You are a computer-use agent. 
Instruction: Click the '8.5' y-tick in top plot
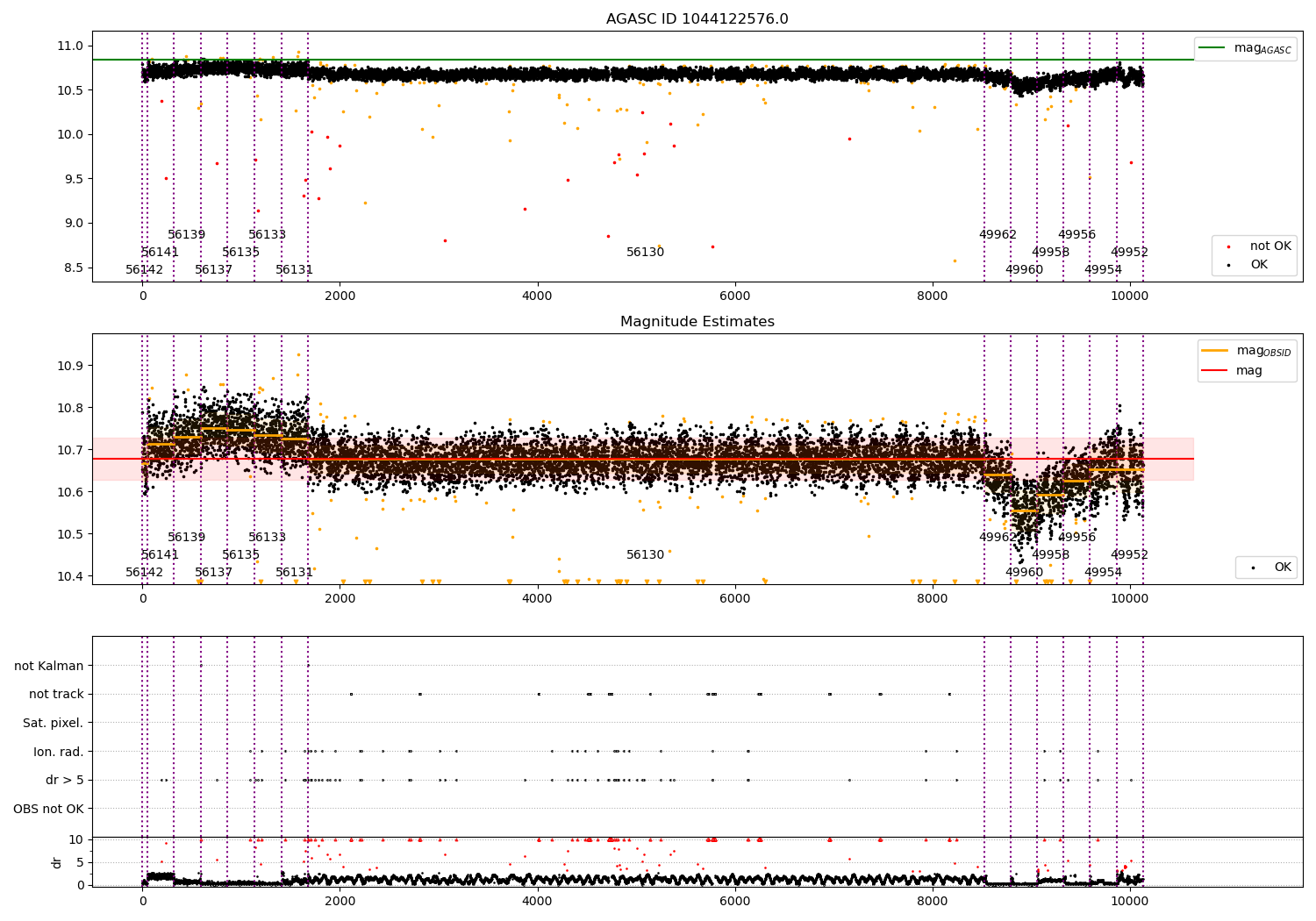[x=75, y=268]
